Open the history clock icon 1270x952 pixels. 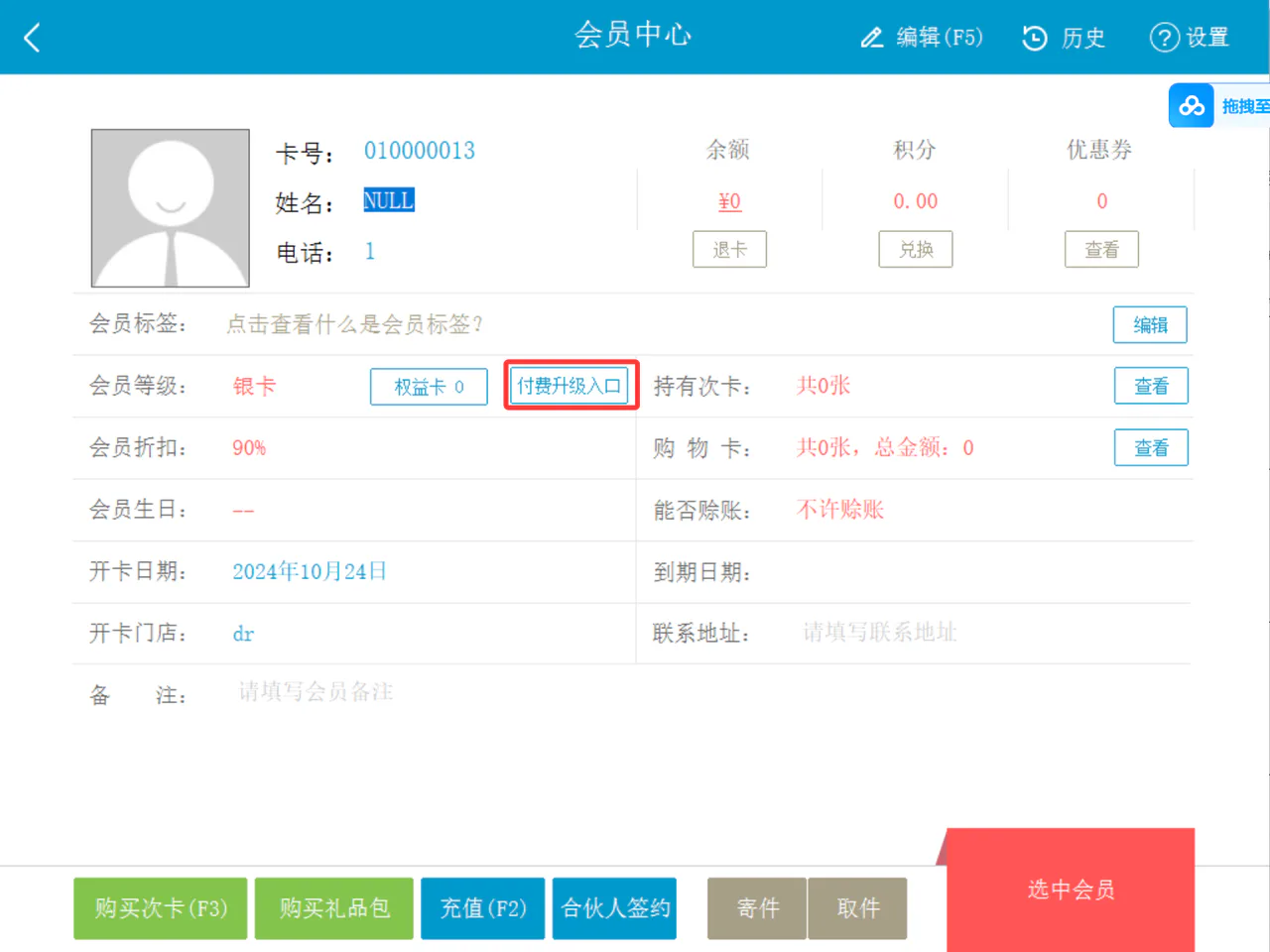coord(1035,38)
